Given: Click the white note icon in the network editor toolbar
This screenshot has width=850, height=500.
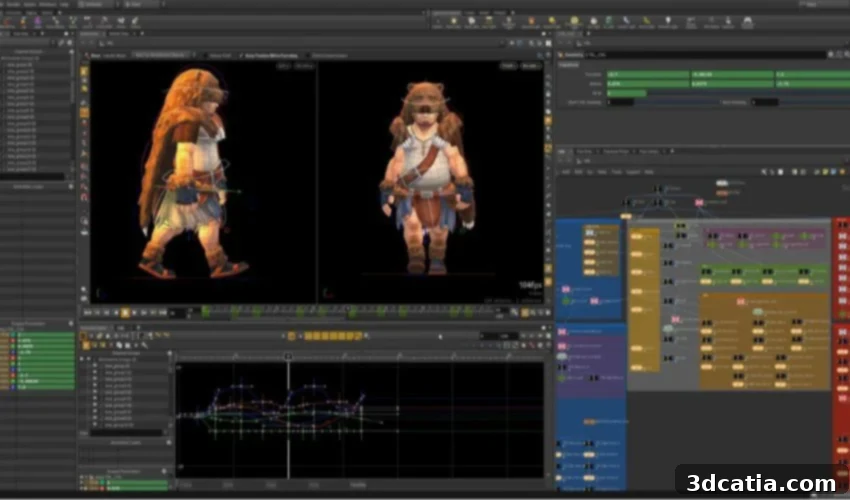Looking at the screenshot, I should (781, 172).
